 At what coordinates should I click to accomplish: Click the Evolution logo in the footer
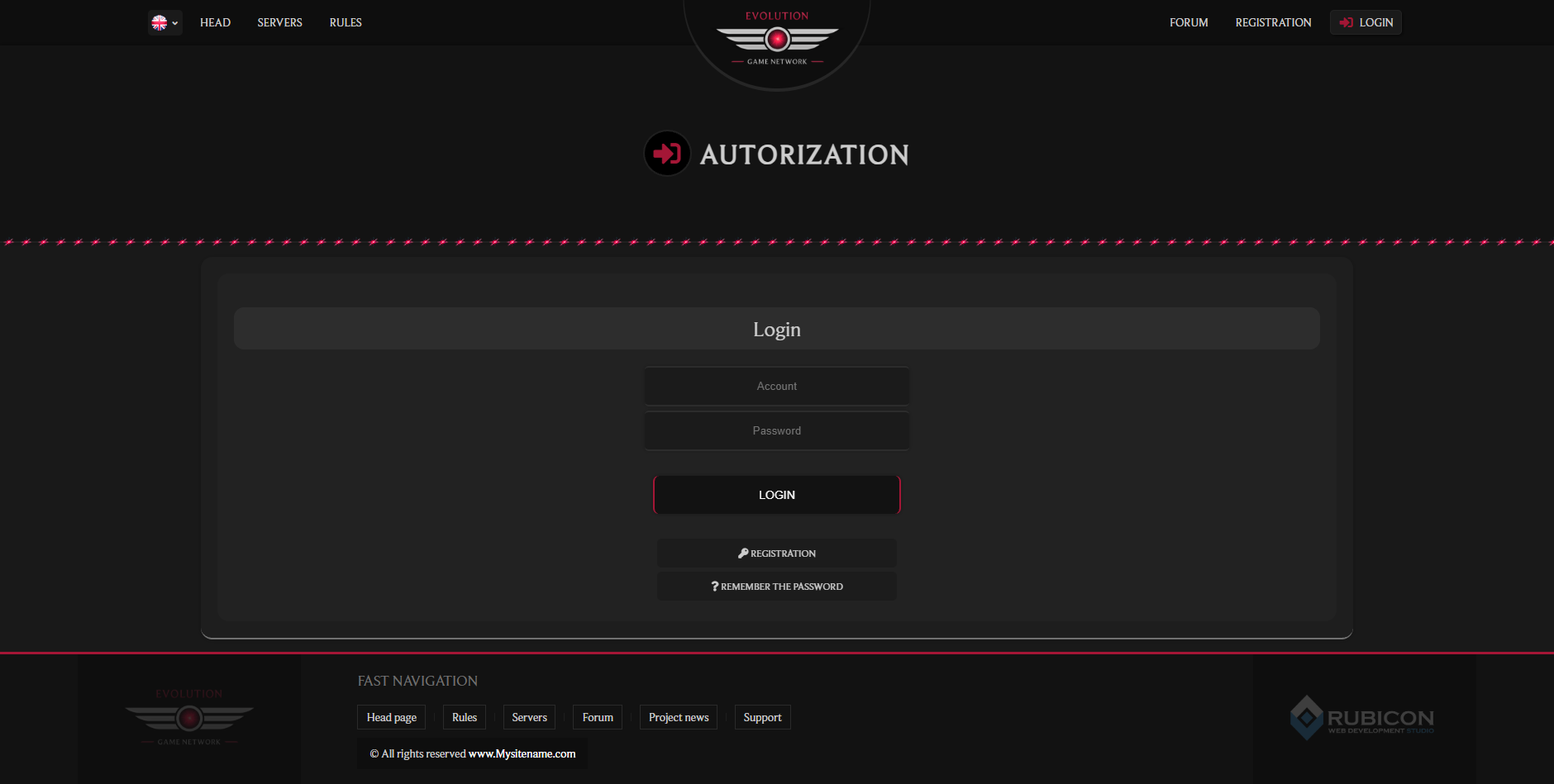coord(188,717)
